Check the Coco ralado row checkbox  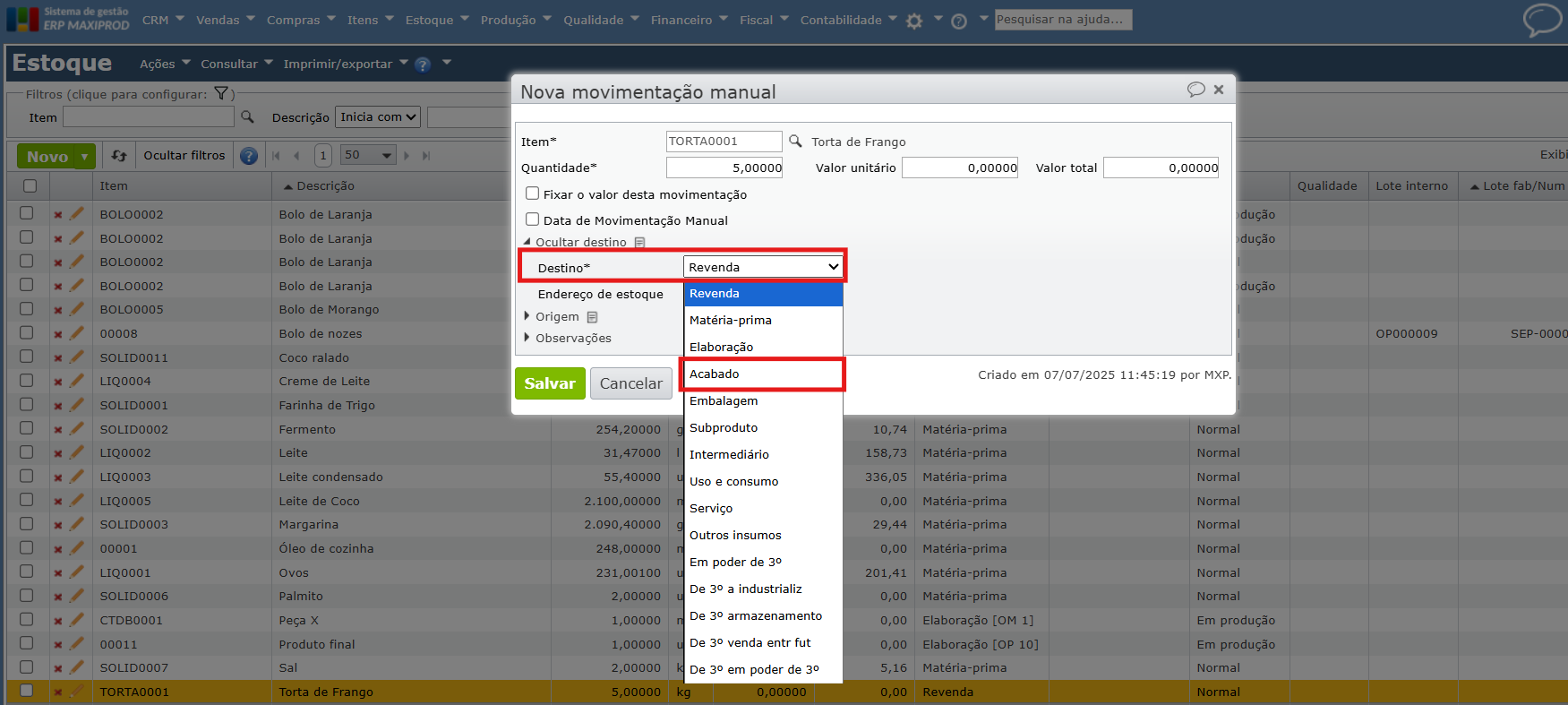click(x=27, y=357)
